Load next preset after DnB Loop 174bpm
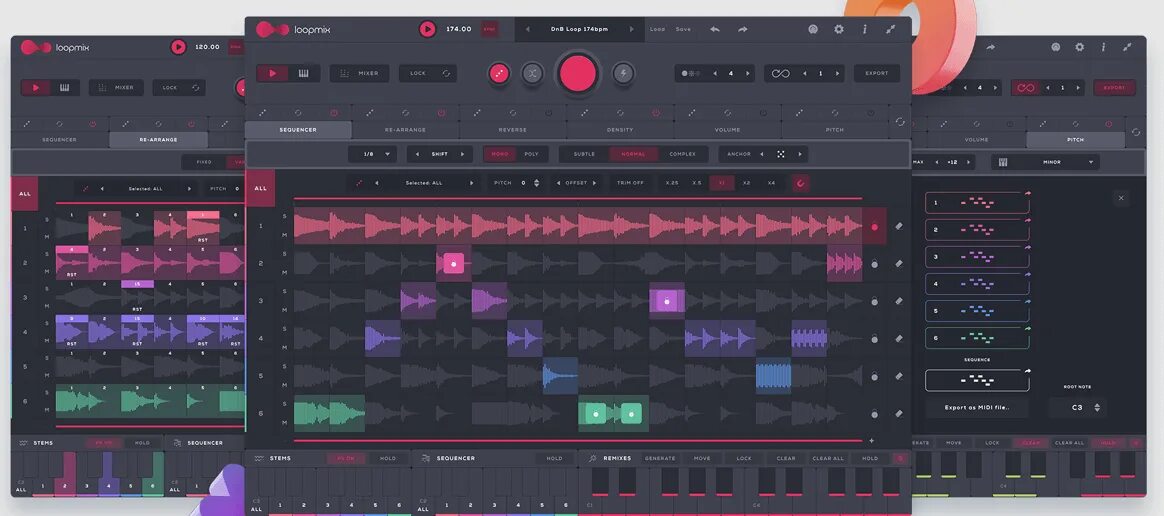Screen dimensions: 1164x516 (x=632, y=29)
